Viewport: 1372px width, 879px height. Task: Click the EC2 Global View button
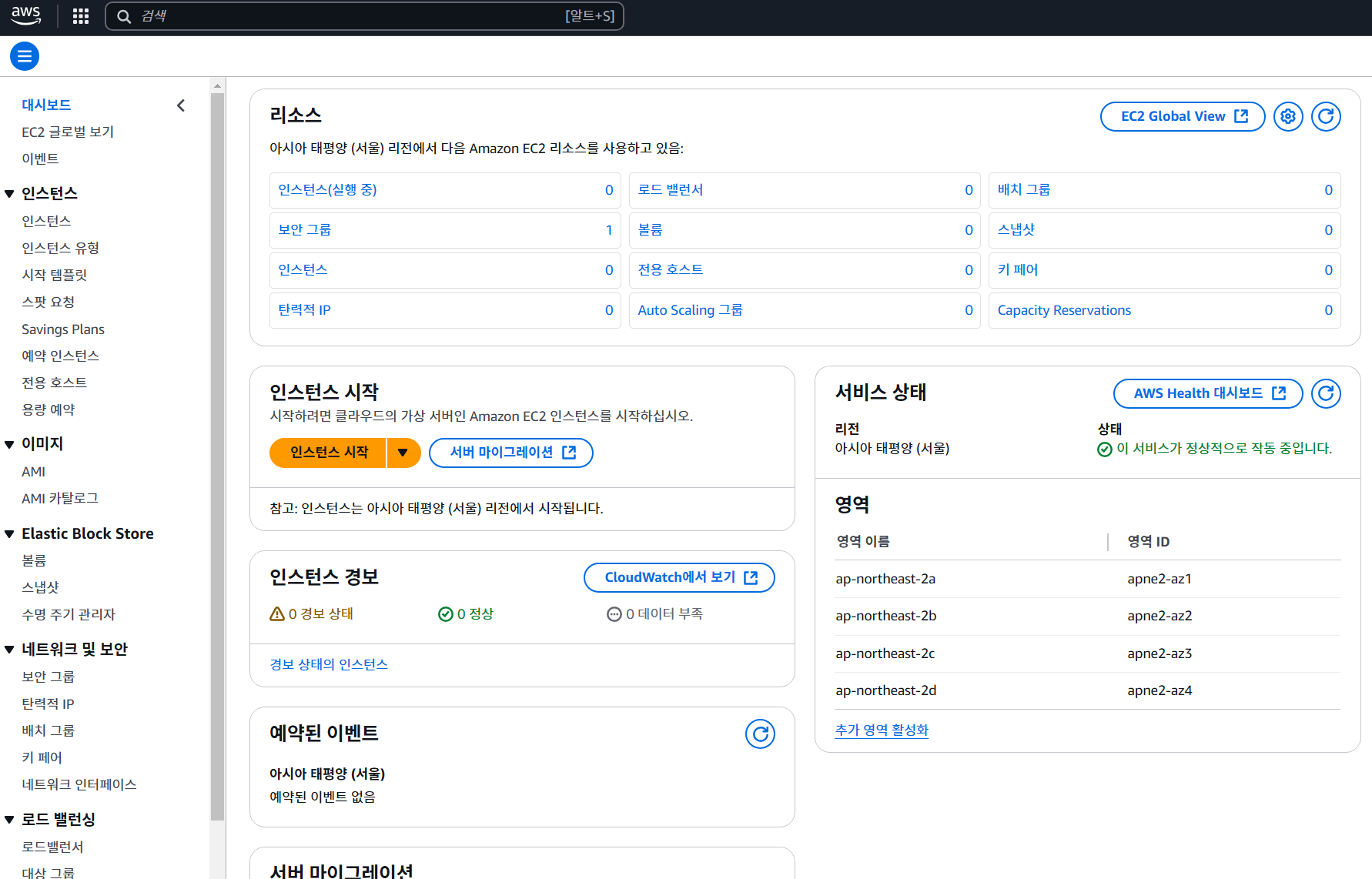tap(1183, 116)
